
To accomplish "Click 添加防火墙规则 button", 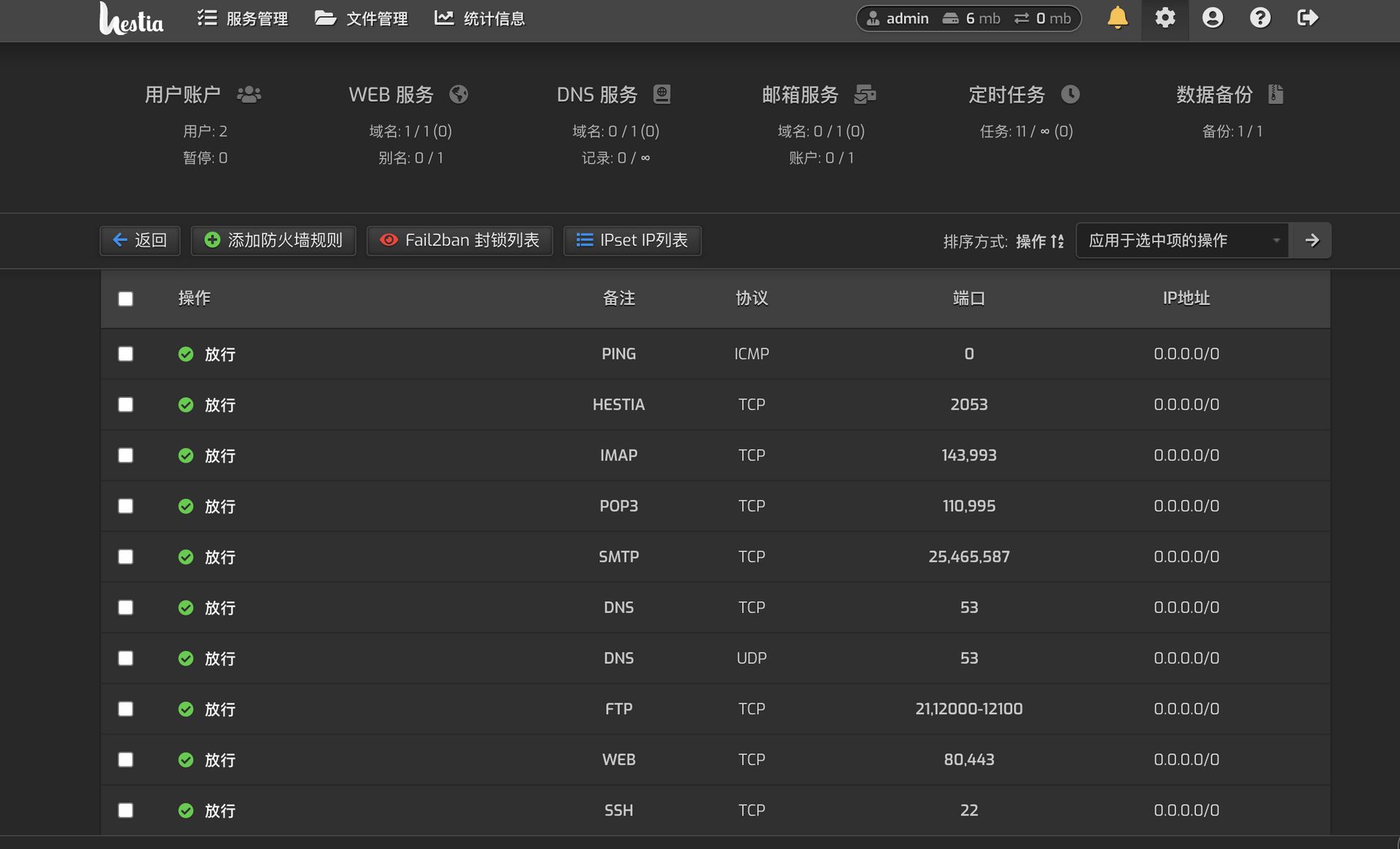I will [273, 240].
